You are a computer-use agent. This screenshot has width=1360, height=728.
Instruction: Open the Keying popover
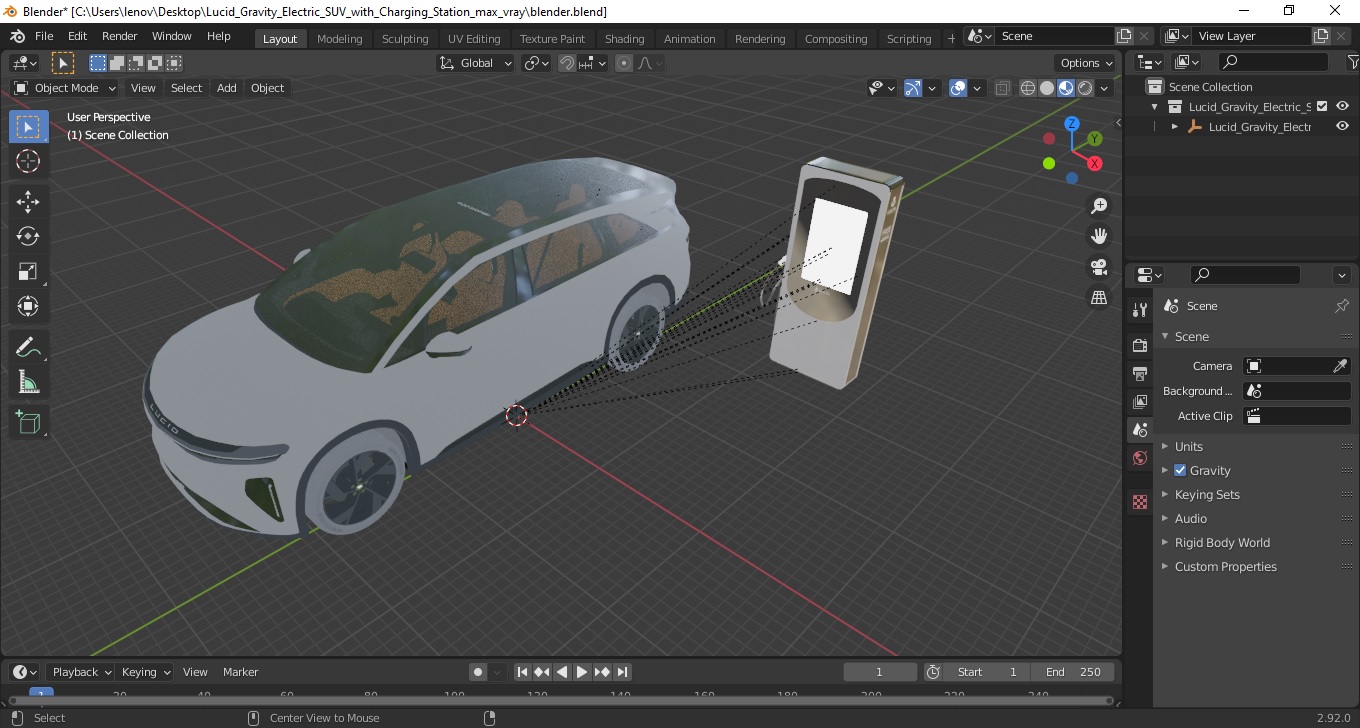(145, 672)
